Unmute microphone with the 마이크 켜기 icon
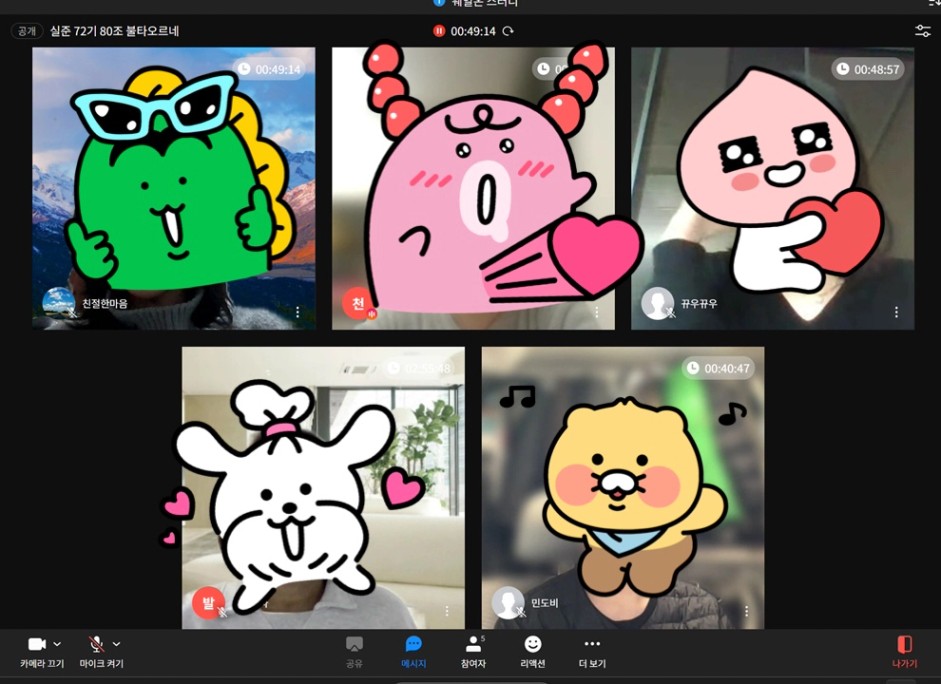 click(x=96, y=644)
